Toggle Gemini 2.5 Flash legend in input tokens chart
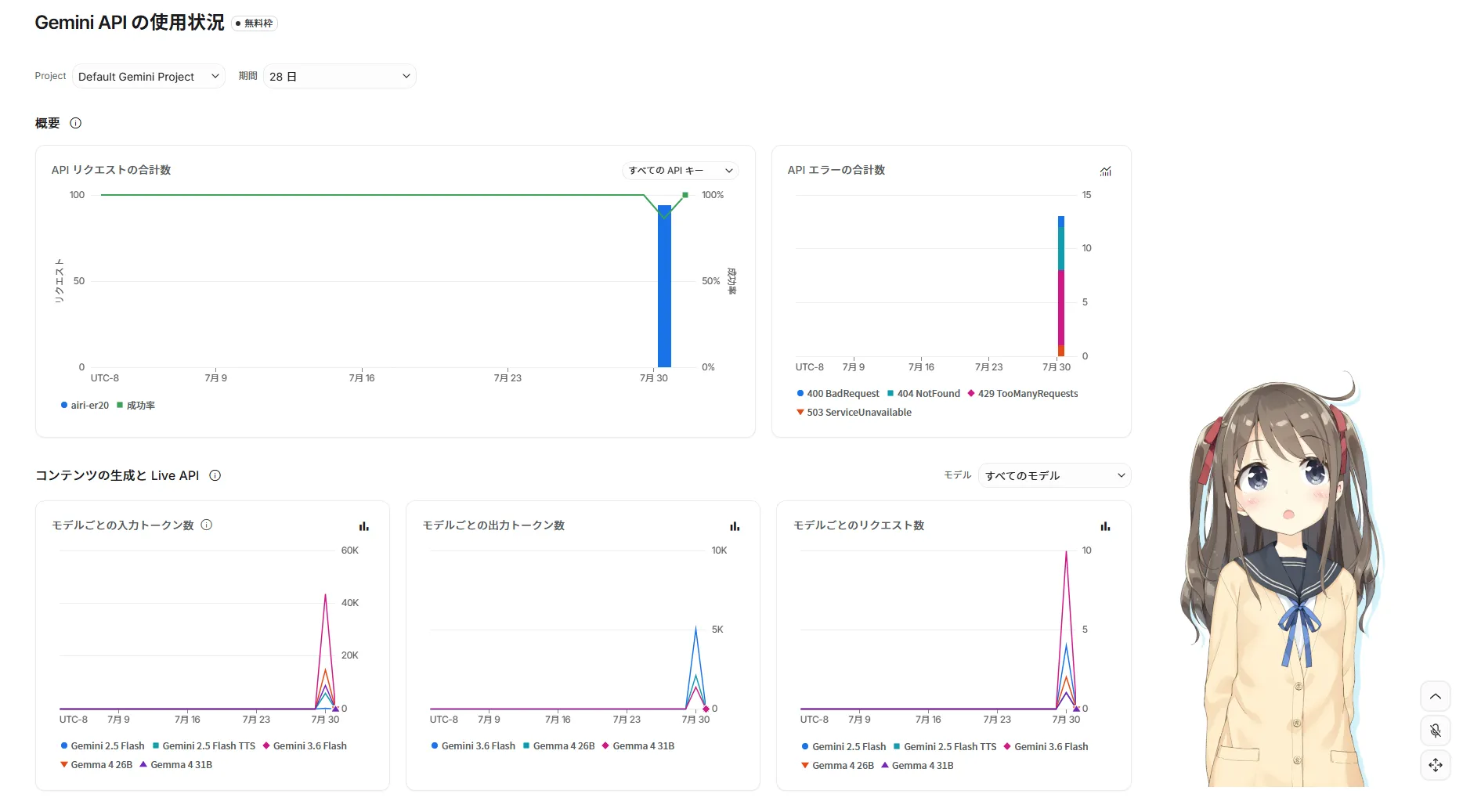 103,745
